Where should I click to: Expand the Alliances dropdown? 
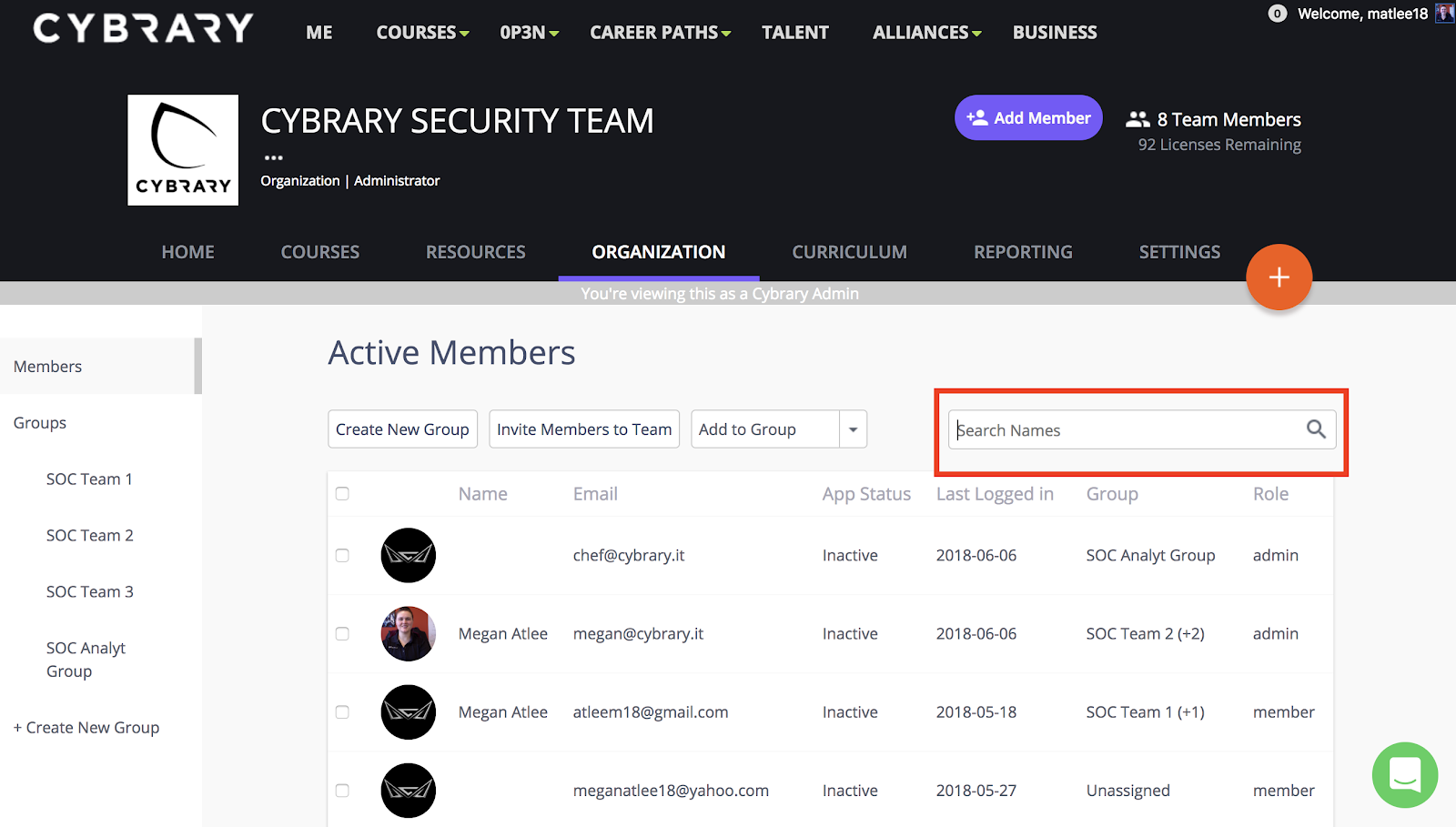(927, 33)
